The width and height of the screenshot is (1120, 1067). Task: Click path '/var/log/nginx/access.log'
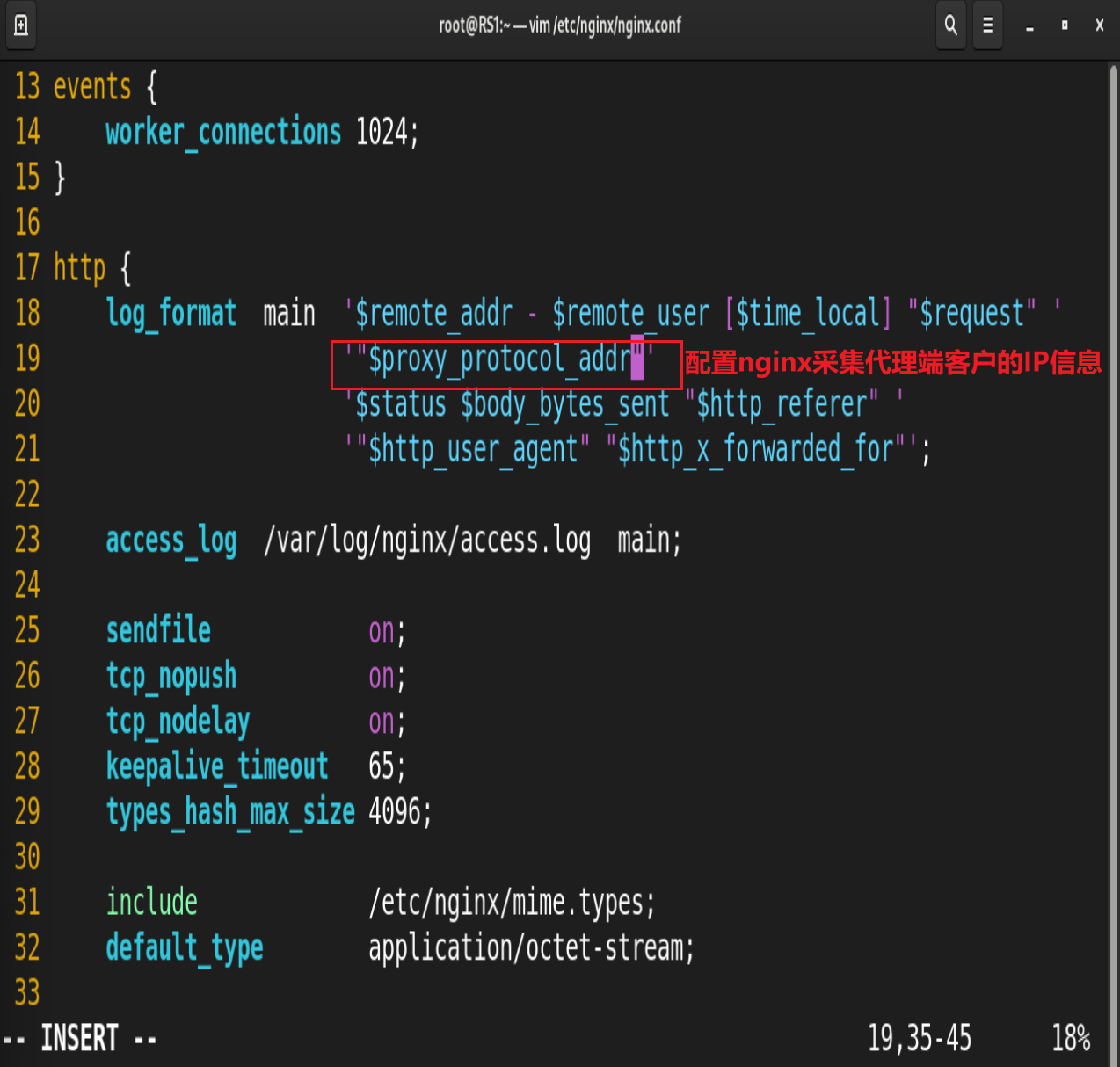point(427,541)
